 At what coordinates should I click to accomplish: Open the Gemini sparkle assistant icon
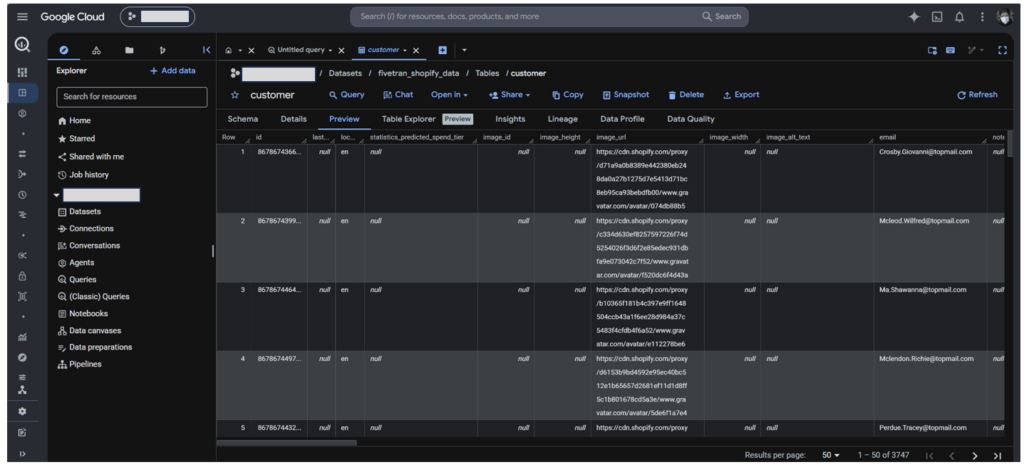(914, 18)
